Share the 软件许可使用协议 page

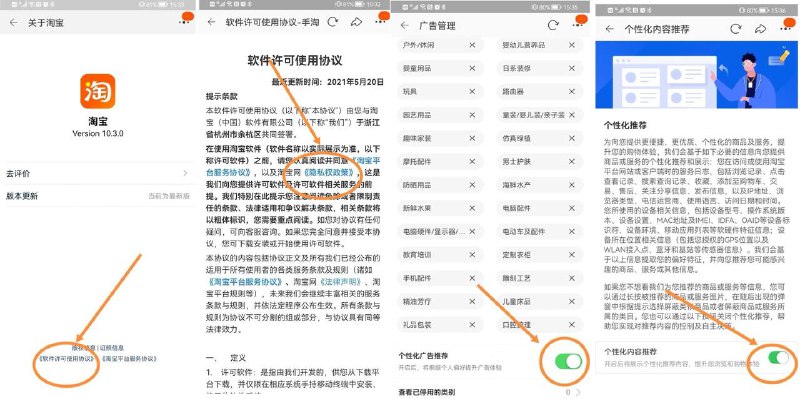coord(356,22)
